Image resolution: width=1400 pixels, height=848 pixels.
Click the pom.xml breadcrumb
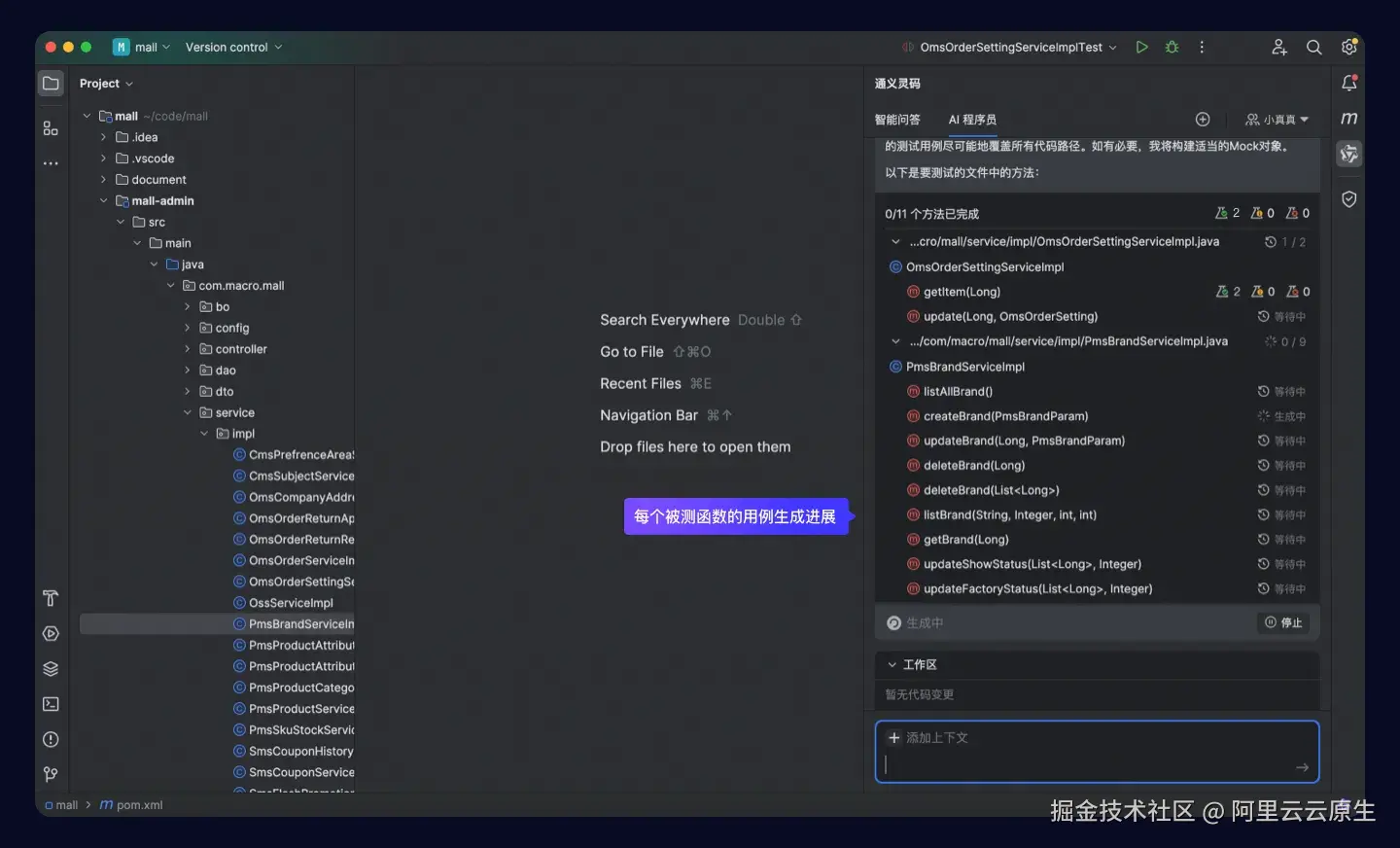(x=131, y=805)
